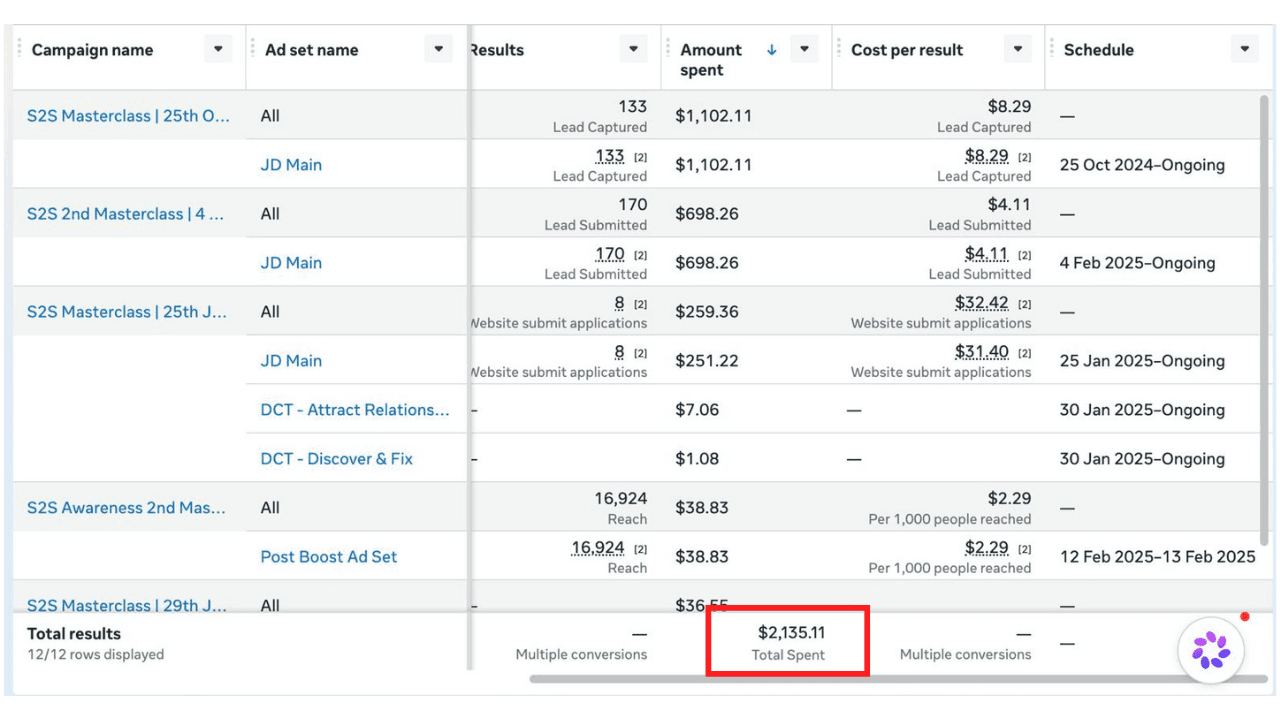Click the Total results label
Viewport: 1280px width, 720px height.
tap(74, 634)
